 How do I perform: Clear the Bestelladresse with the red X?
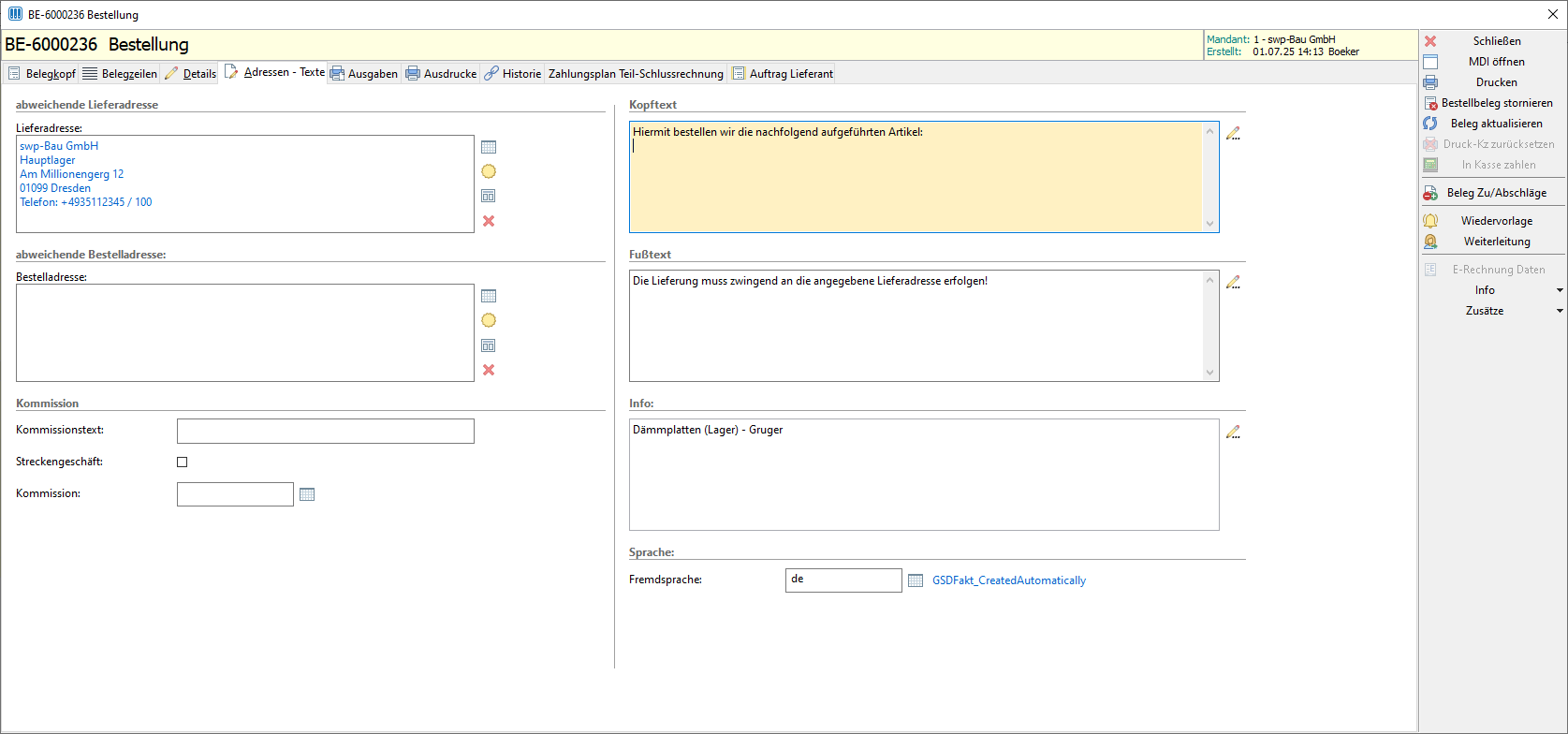[489, 370]
